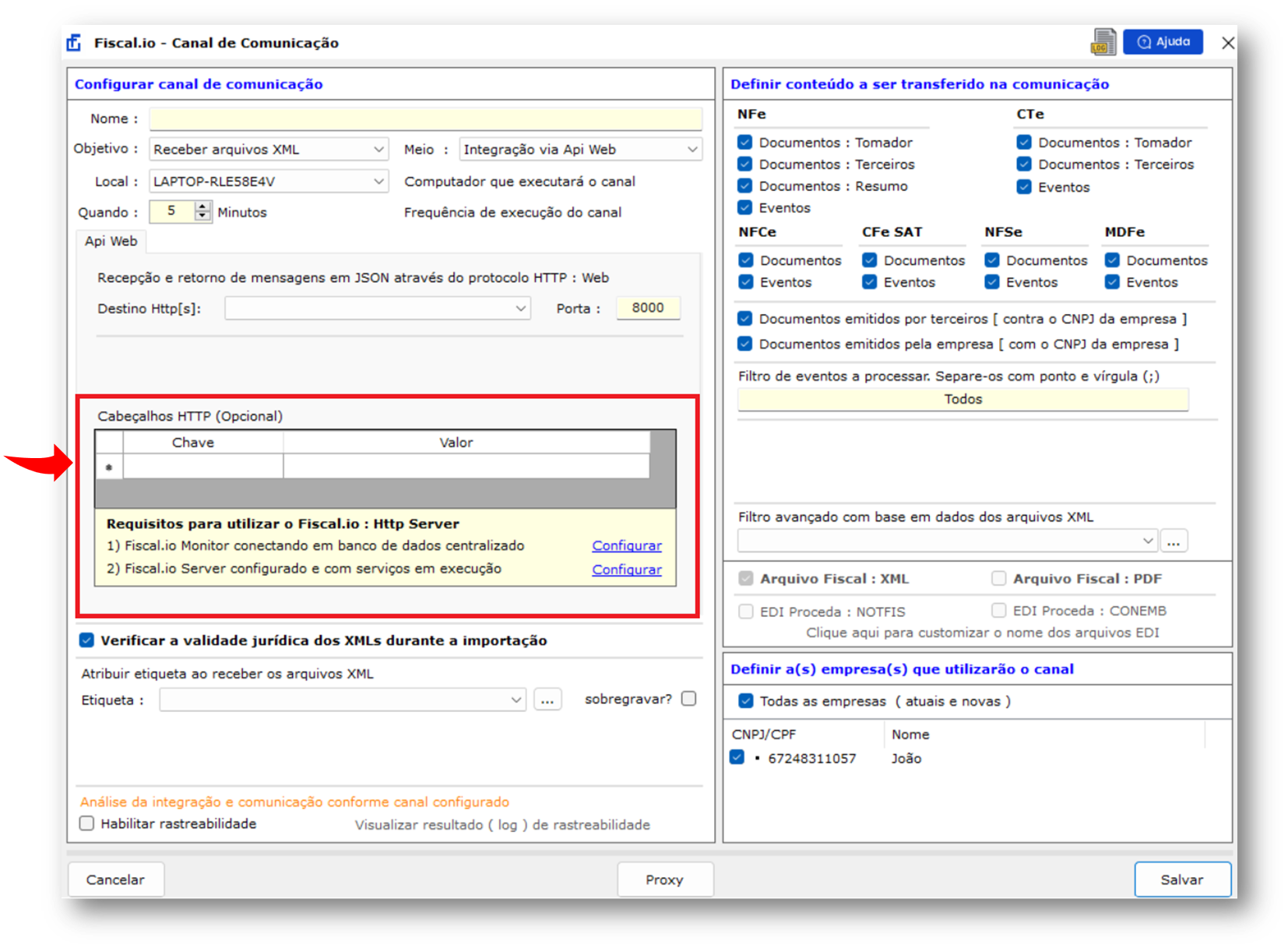This screenshot has height=952, width=1288.
Task: Toggle MDFe Eventos checkbox
Action: click(1112, 282)
